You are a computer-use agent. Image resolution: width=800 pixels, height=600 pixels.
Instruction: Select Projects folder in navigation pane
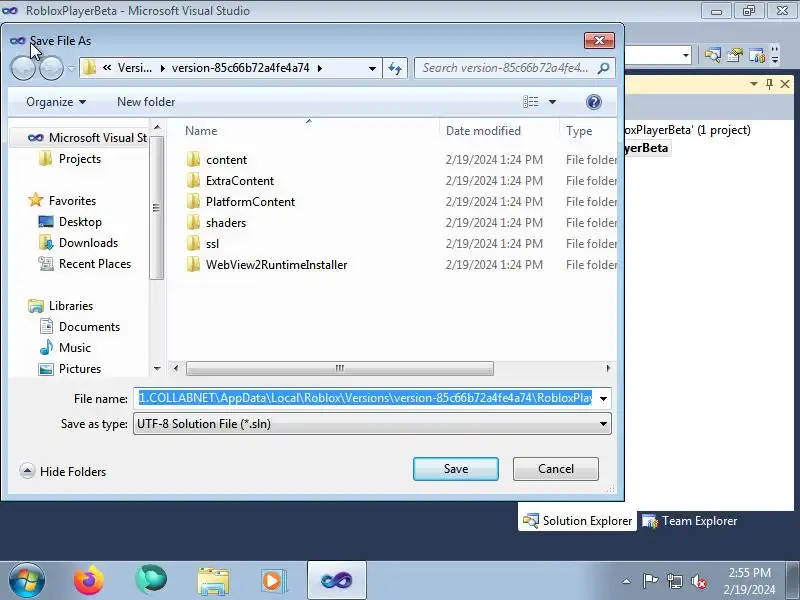tap(70, 159)
